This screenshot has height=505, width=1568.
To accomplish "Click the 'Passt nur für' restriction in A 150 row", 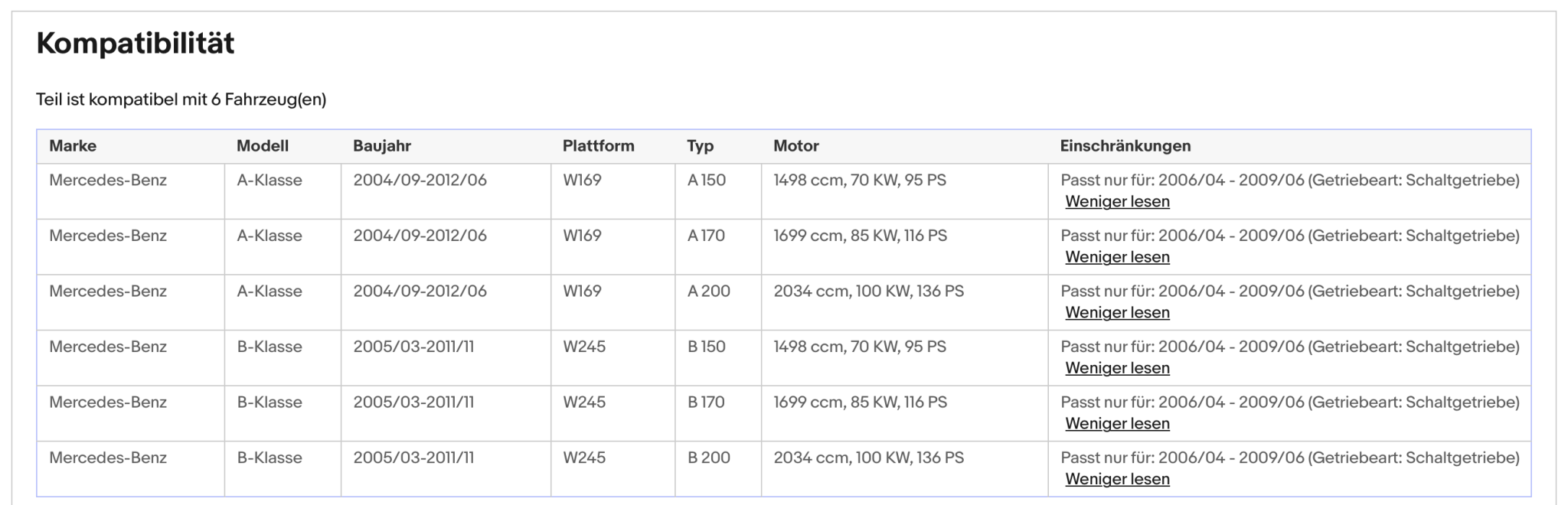I will coord(1290,181).
